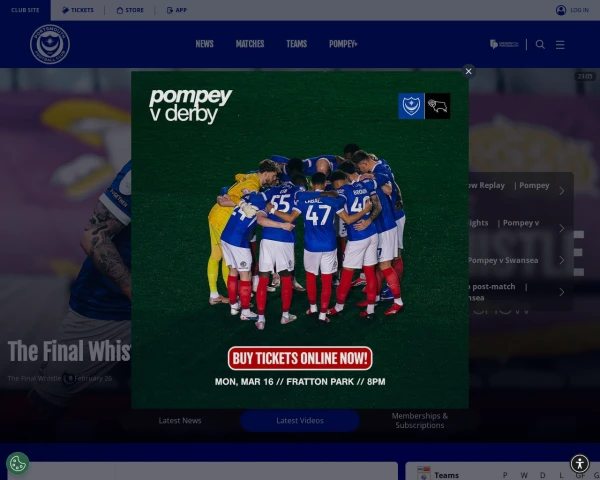Close the Pompey v Derby popup
600x480 pixels.
tap(468, 71)
